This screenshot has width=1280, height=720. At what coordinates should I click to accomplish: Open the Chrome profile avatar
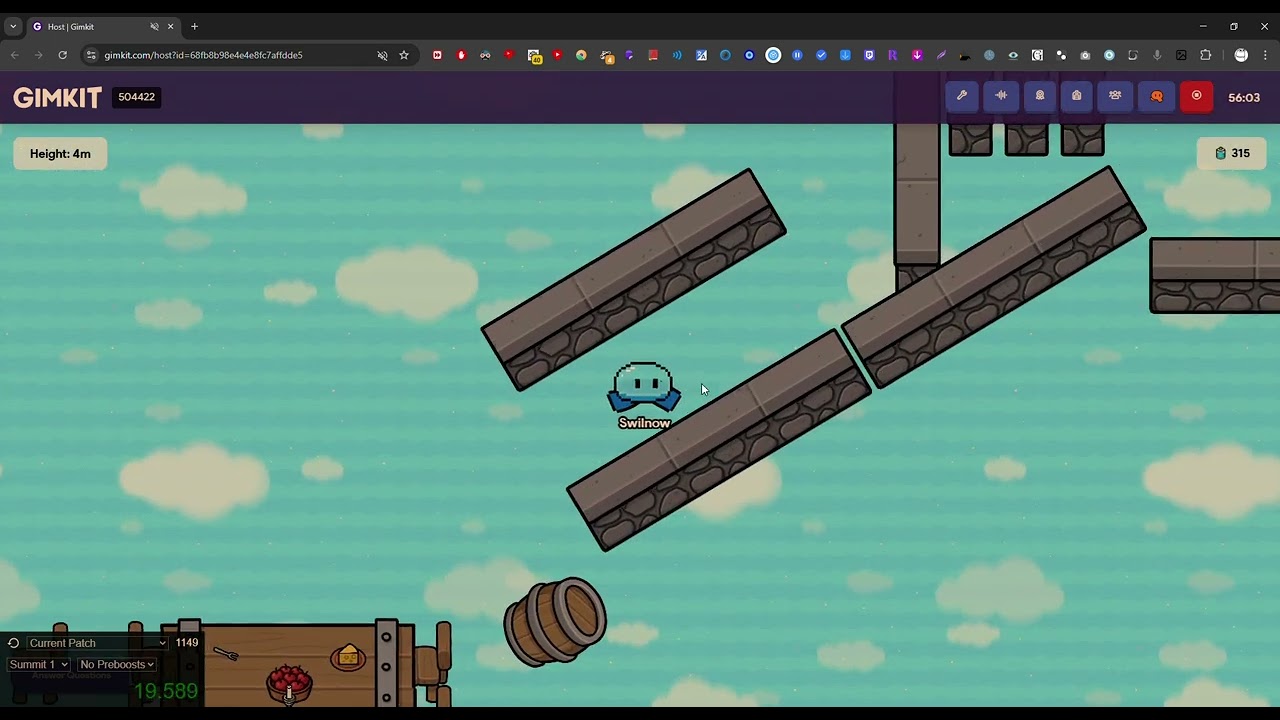click(x=1241, y=55)
